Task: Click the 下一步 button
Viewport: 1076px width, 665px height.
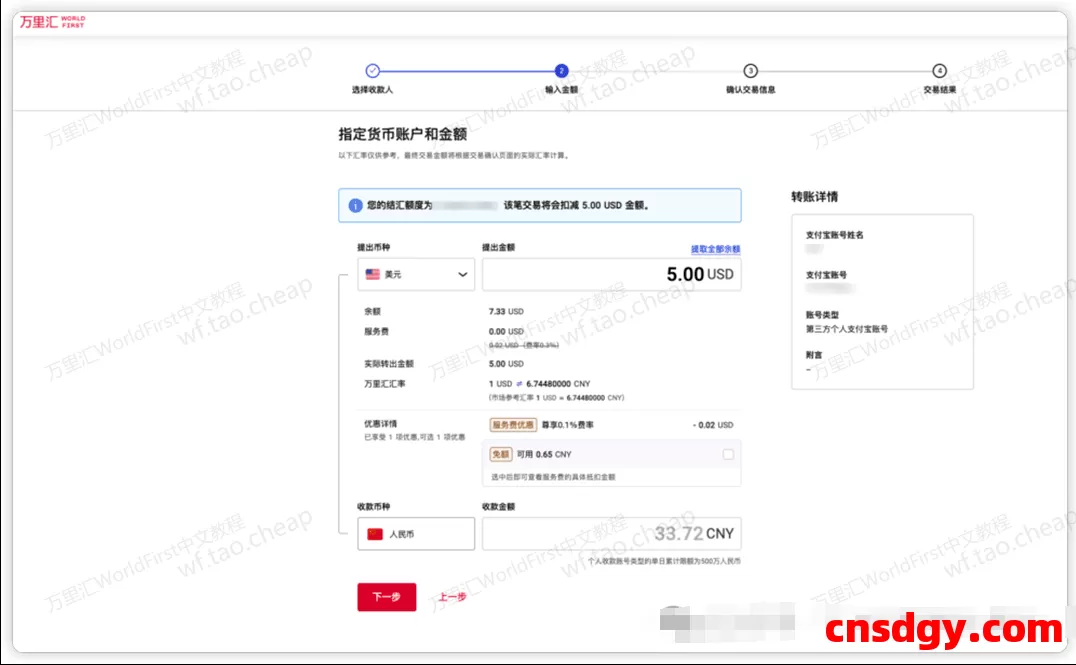Action: pos(387,595)
